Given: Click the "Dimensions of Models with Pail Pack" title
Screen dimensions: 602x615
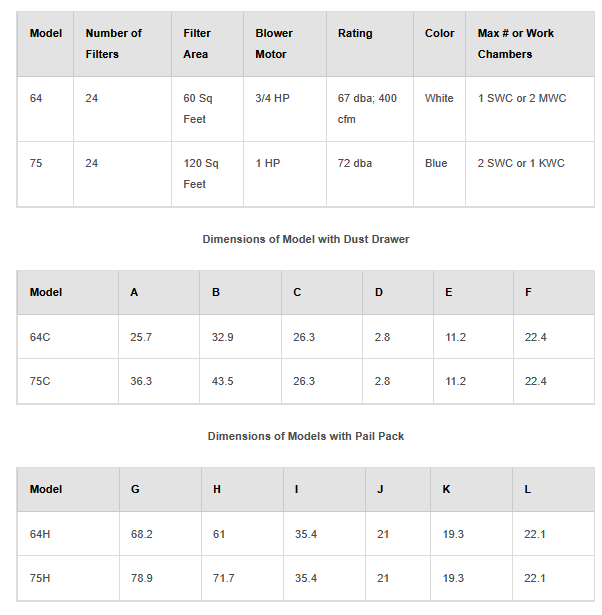Looking at the screenshot, I should [x=305, y=436].
